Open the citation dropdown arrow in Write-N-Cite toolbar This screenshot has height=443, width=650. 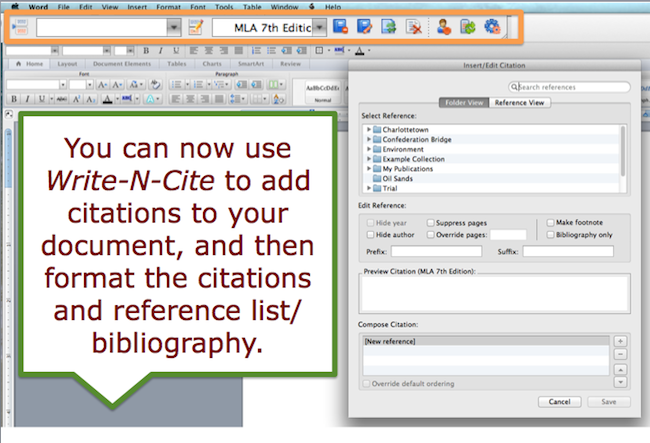tap(174, 28)
